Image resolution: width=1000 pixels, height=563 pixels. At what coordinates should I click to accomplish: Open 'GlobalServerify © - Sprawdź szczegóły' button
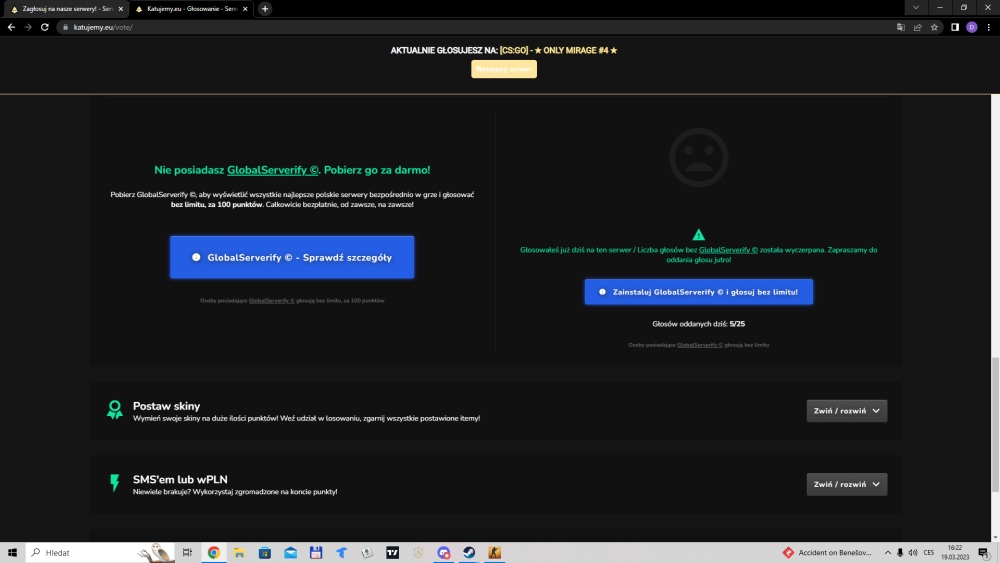point(292,257)
